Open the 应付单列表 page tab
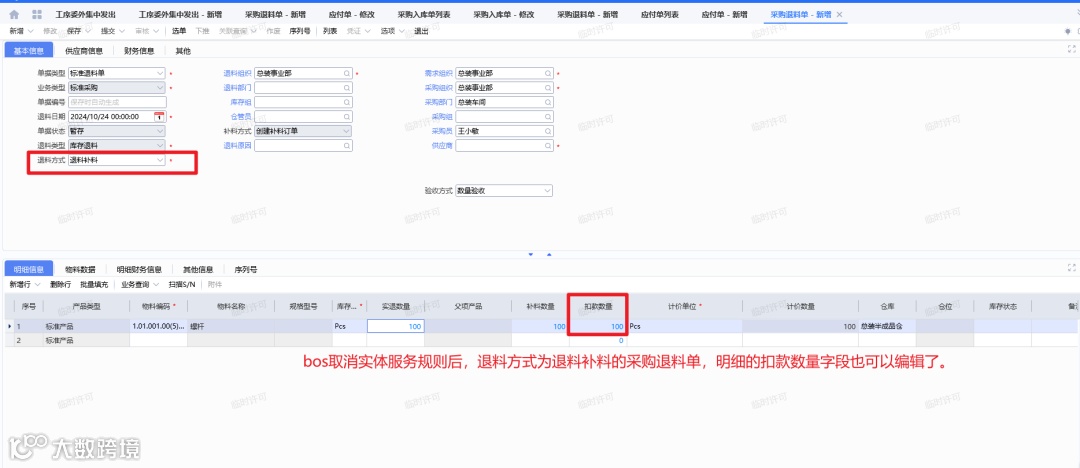 click(x=660, y=14)
